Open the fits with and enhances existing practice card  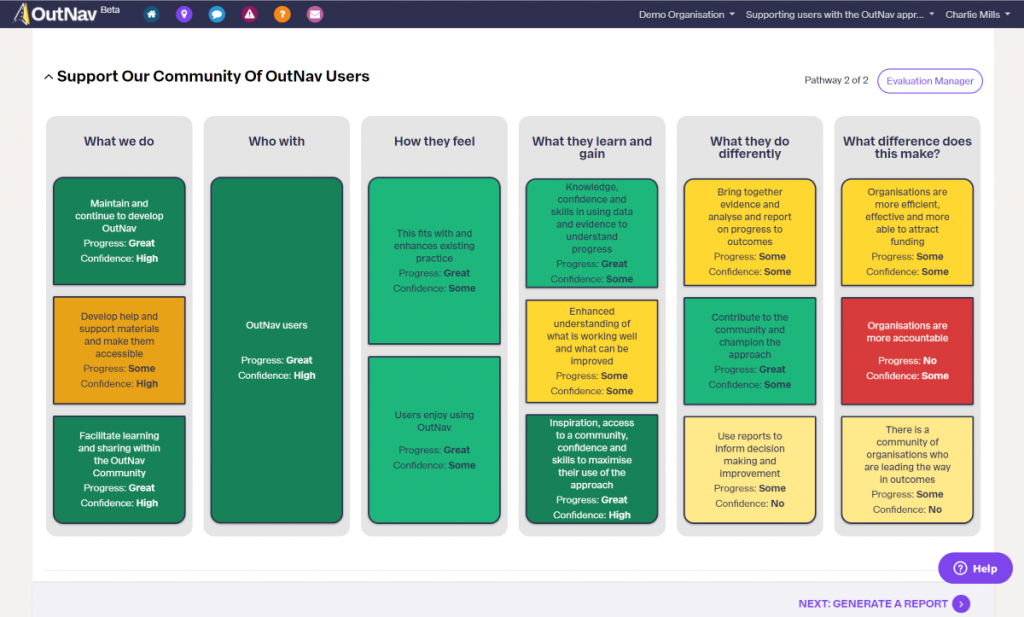(434, 261)
